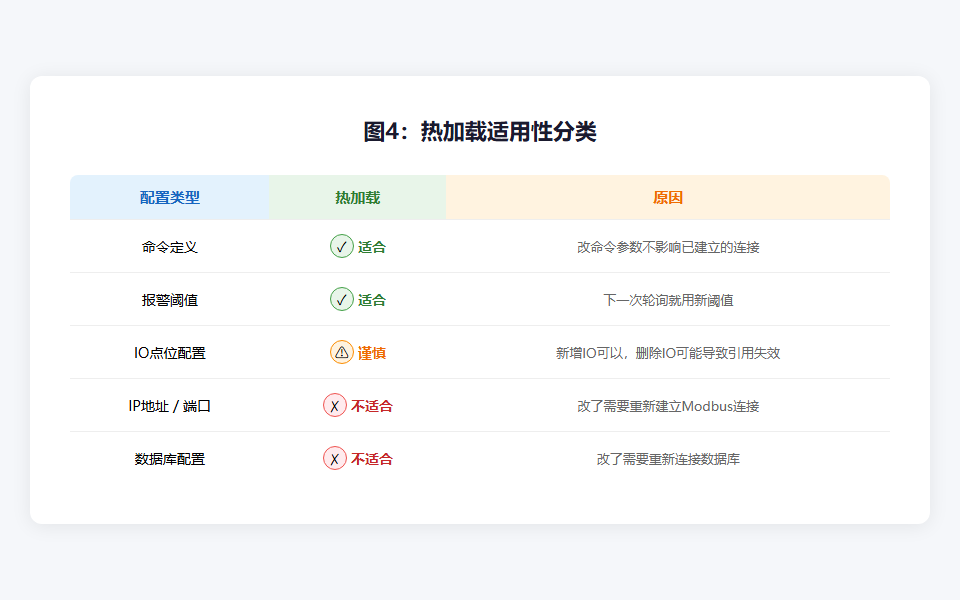Click 不适合 label in 数据库配置 row
Image resolution: width=960 pixels, height=600 pixels.
tap(372, 459)
